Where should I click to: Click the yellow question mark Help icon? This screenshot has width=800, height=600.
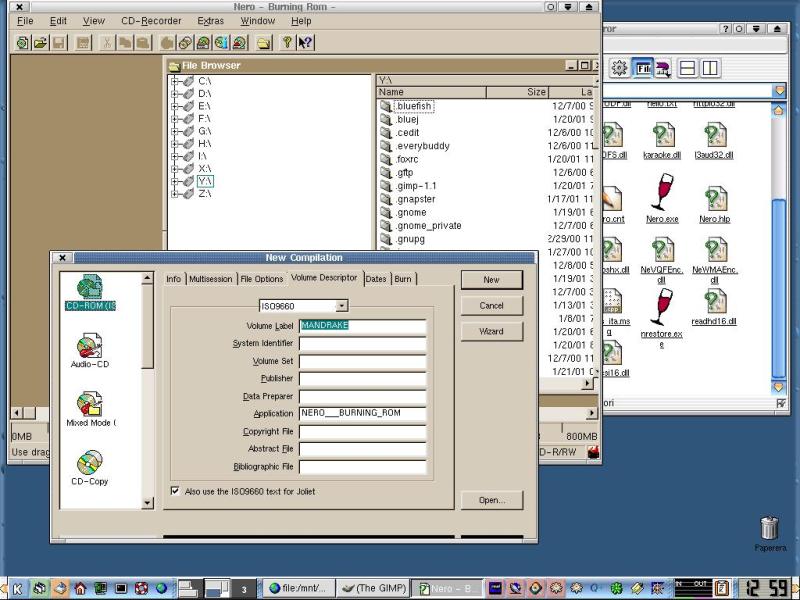click(287, 43)
